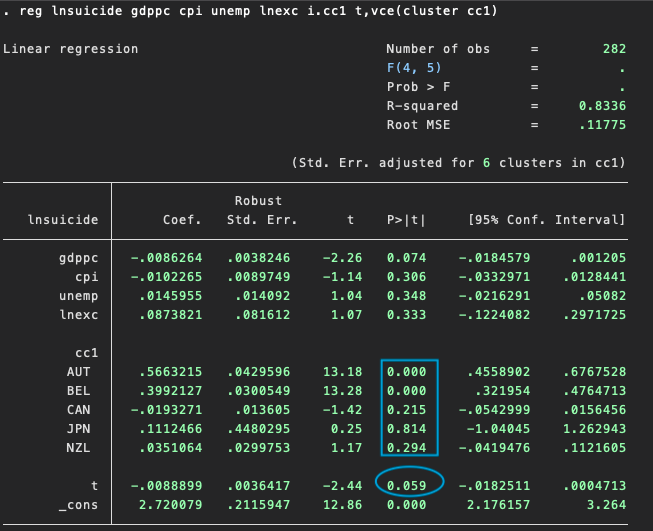Select the Root MSE value .11775
653x531 pixels.
point(604,125)
